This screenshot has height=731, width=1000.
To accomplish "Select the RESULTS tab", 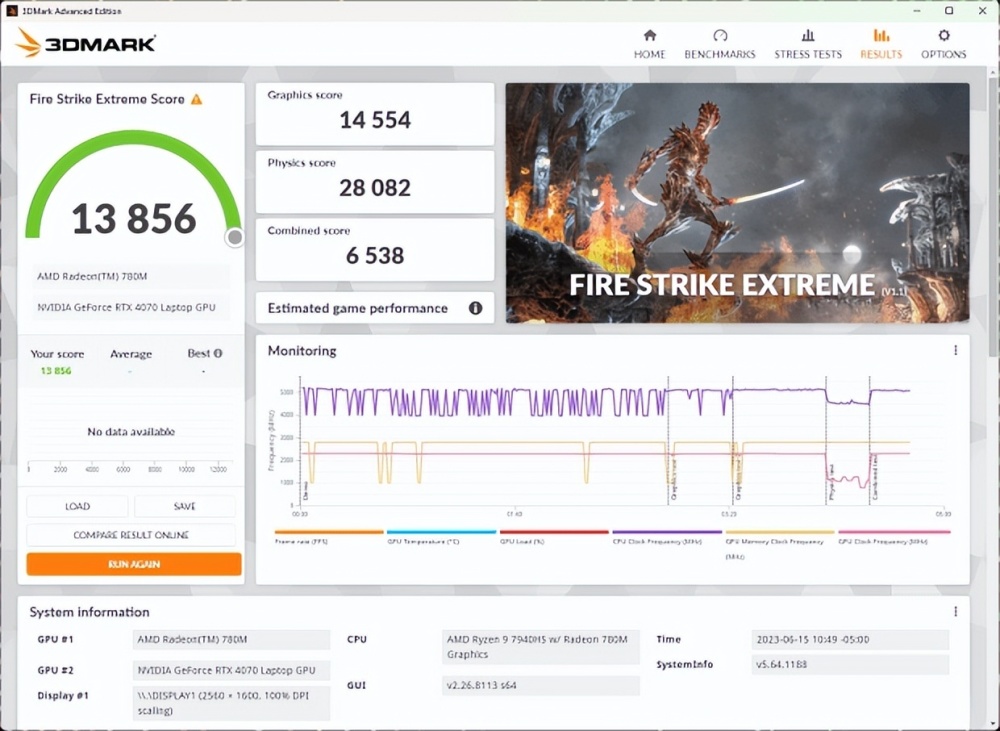I will [881, 44].
